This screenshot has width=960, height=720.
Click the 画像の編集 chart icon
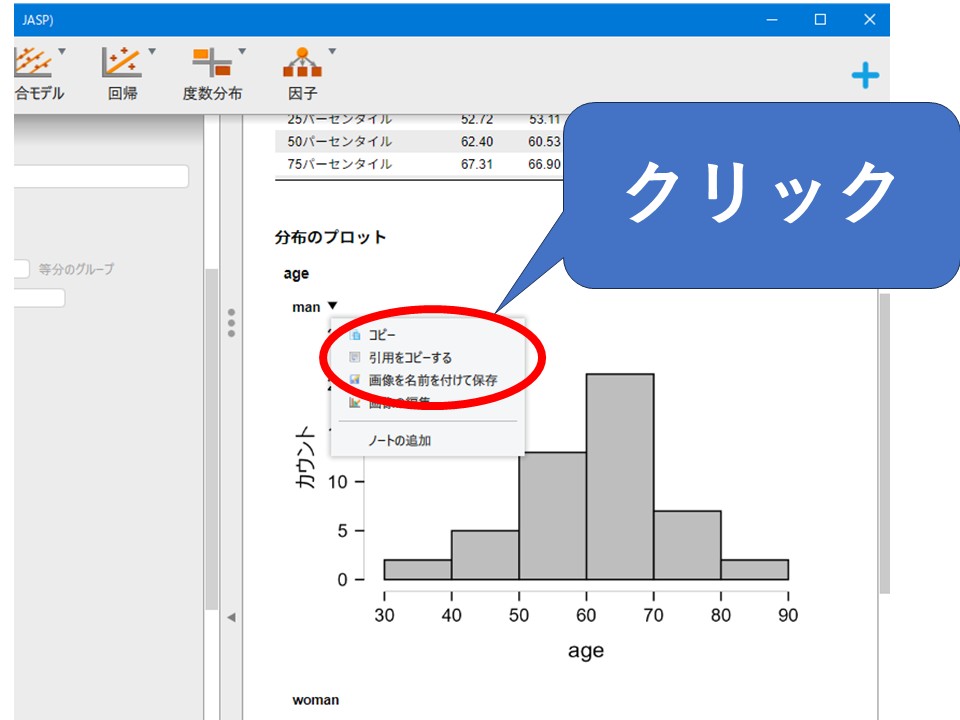[355, 403]
